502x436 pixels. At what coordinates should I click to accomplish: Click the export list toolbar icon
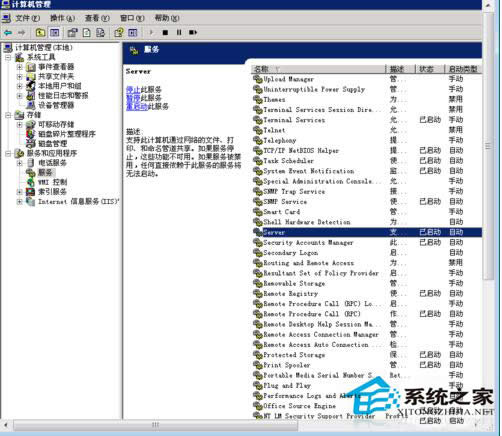[100, 32]
